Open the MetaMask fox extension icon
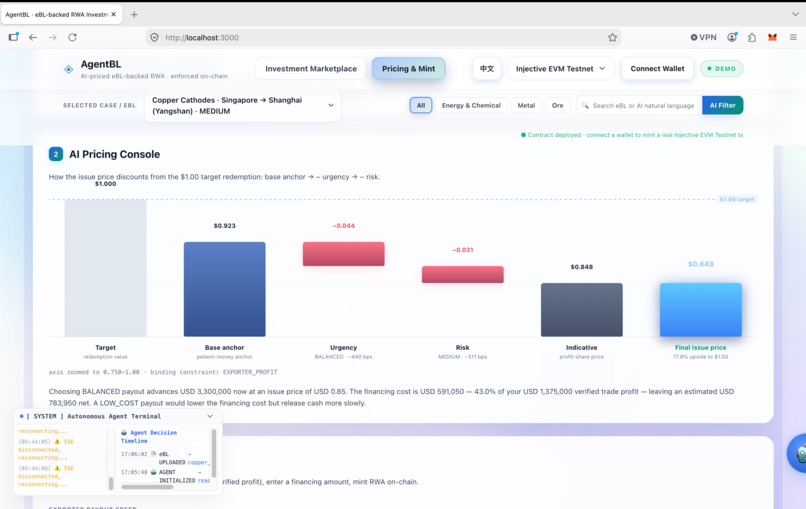 click(772, 38)
